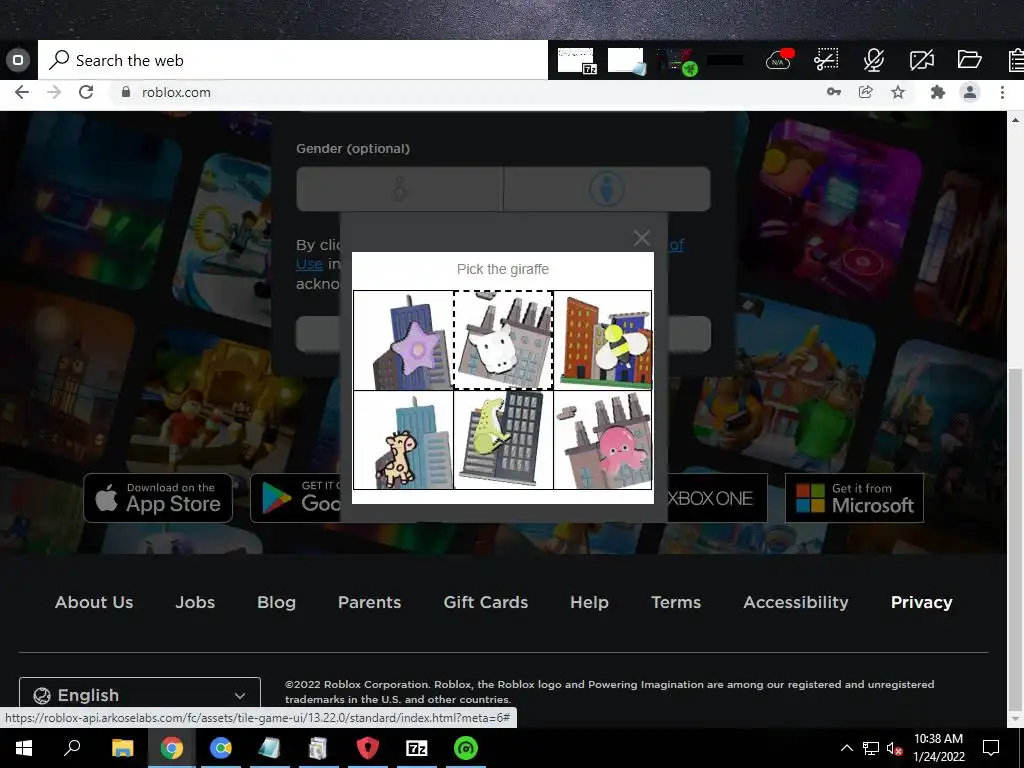Click the page scrollbar up arrow
This screenshot has height=768, width=1024.
tap(1015, 120)
